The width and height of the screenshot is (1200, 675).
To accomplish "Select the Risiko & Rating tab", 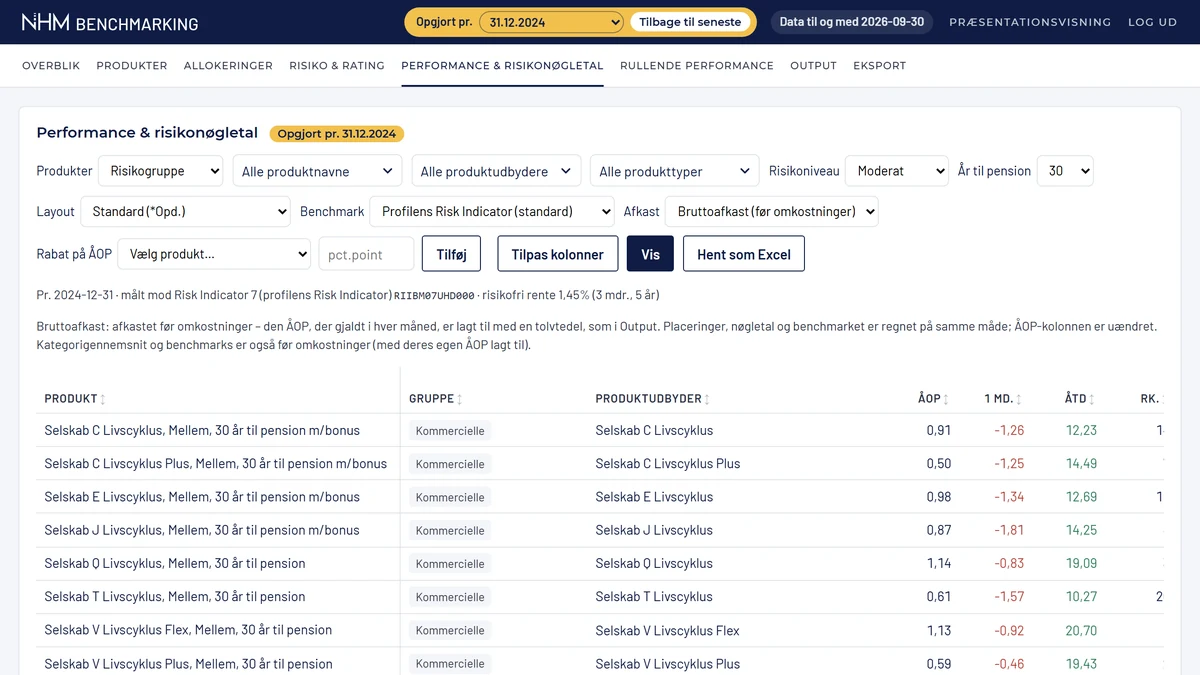I will [x=337, y=65].
